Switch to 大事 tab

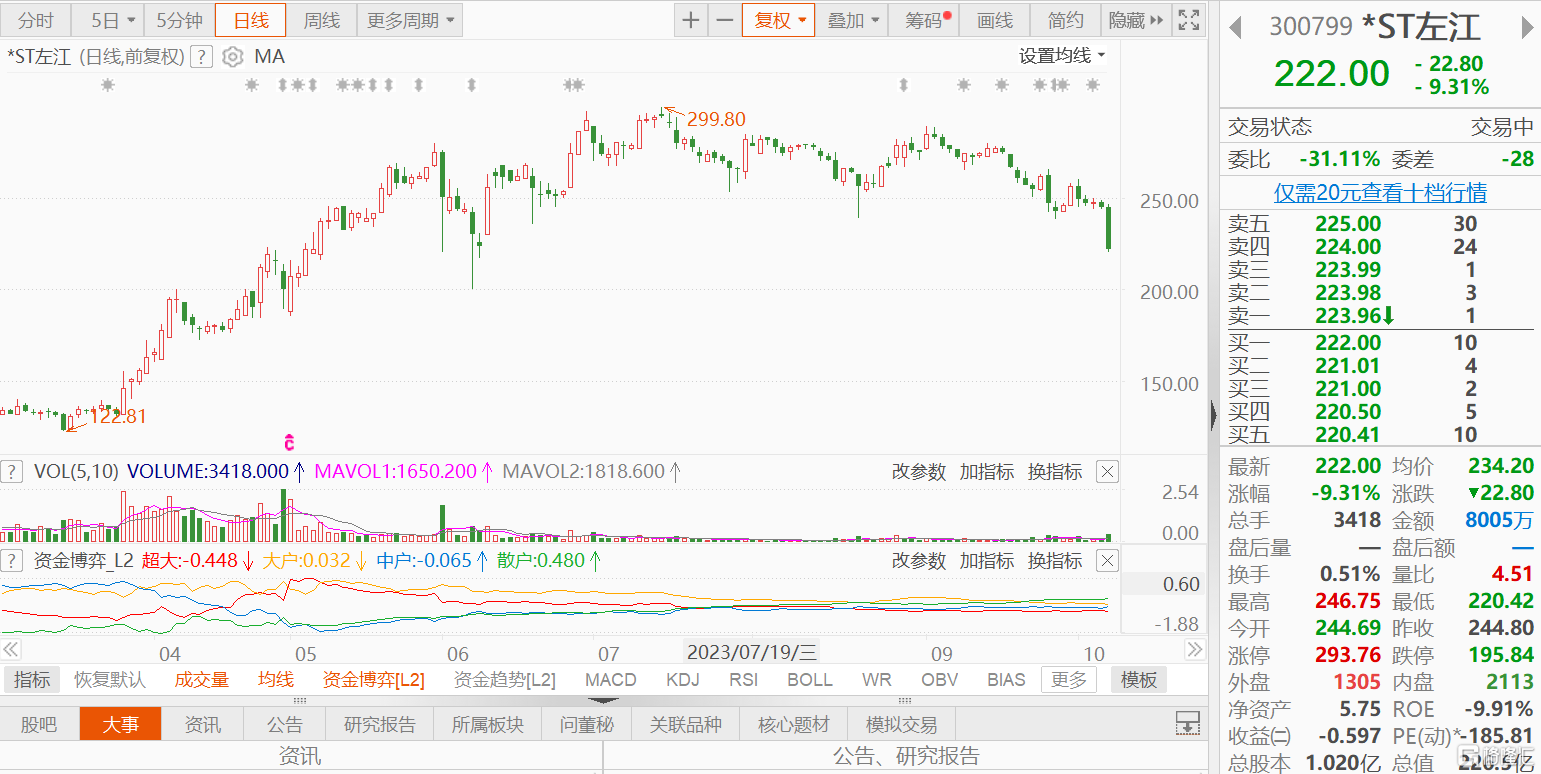tap(120, 724)
